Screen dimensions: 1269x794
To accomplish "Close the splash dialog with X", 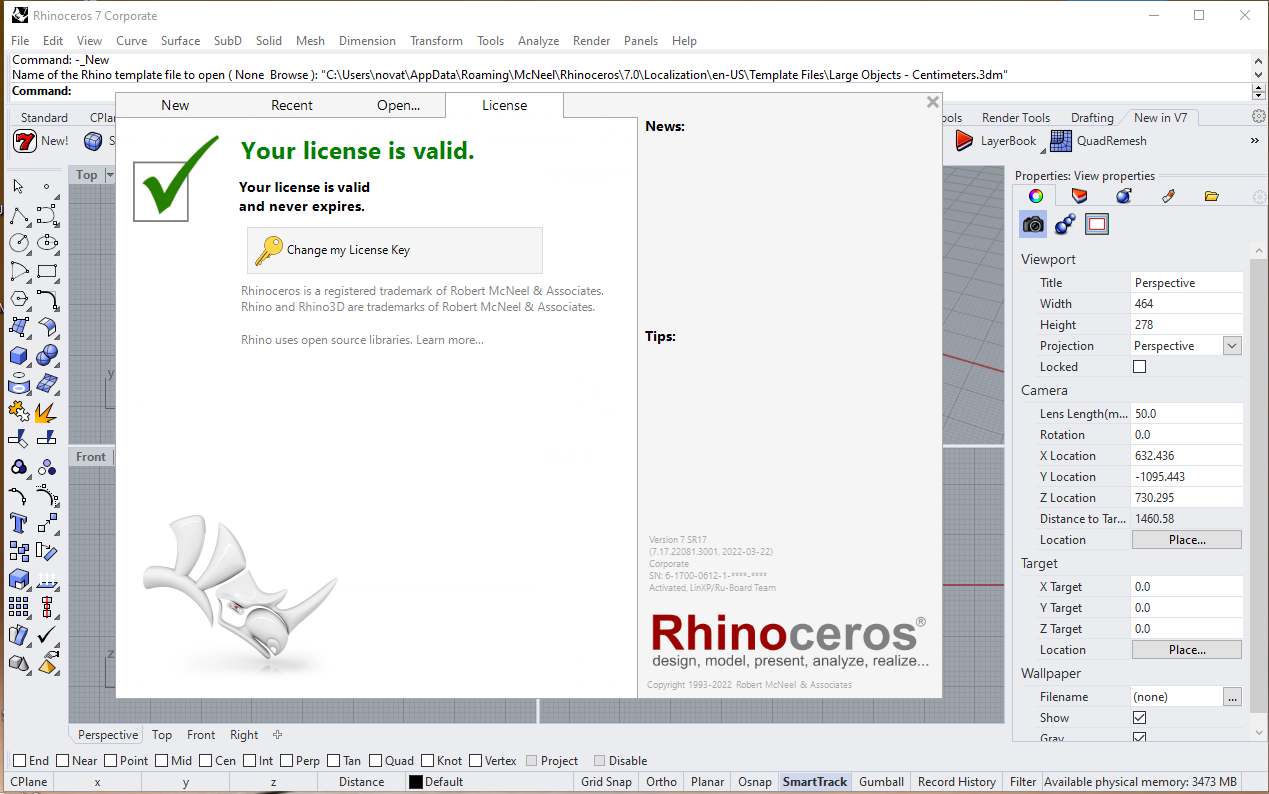I will 932,102.
